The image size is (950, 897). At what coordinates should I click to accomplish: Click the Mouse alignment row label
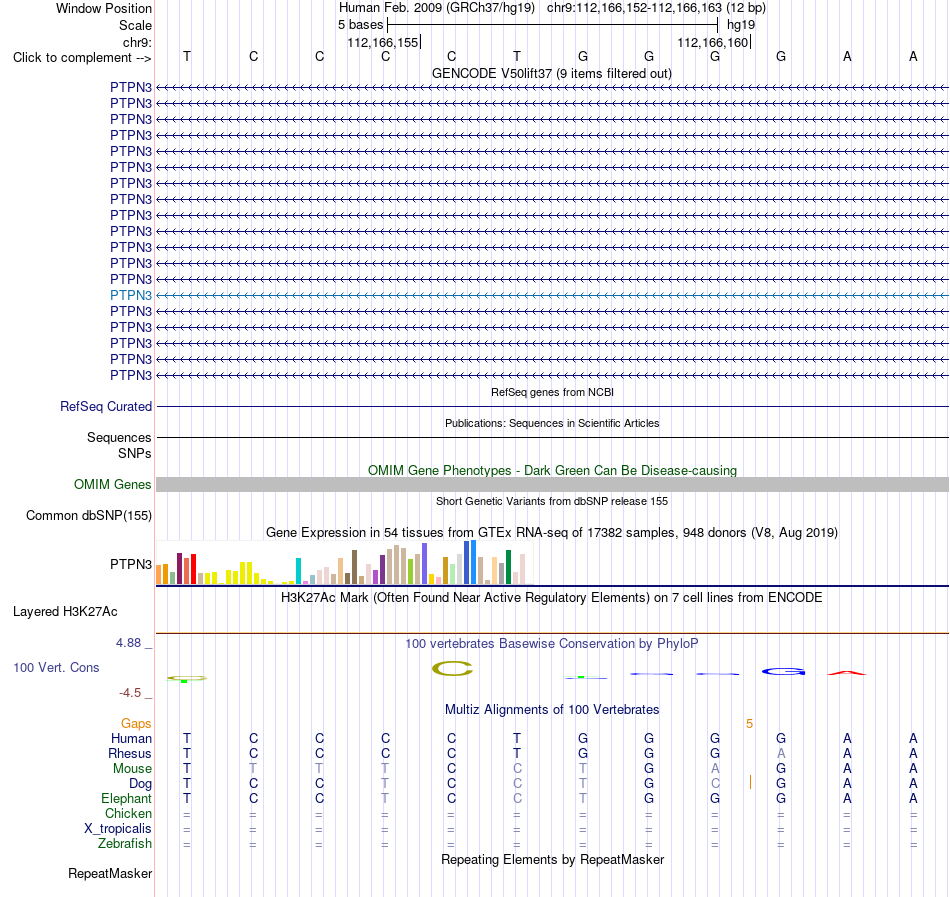(x=132, y=769)
